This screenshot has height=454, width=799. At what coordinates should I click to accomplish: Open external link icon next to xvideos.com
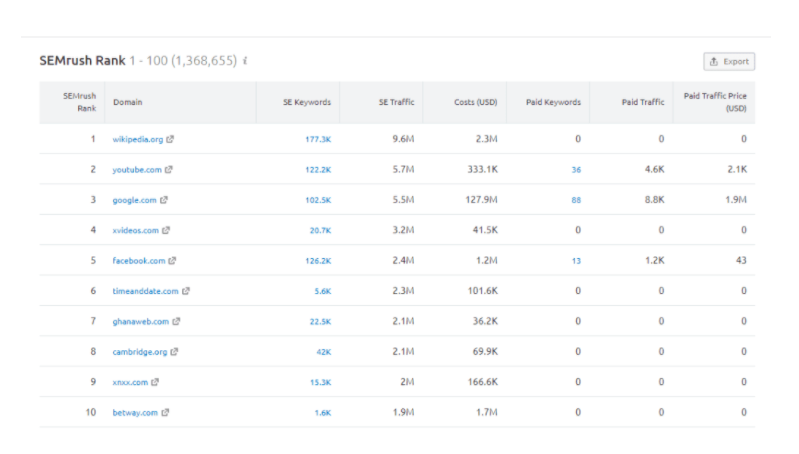(166, 230)
